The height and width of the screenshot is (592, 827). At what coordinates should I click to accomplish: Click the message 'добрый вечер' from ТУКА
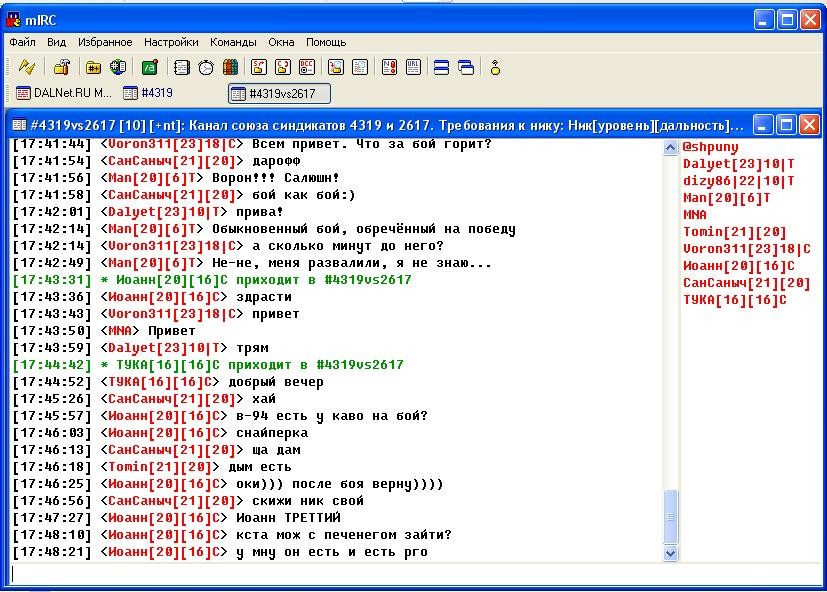[x=275, y=381]
